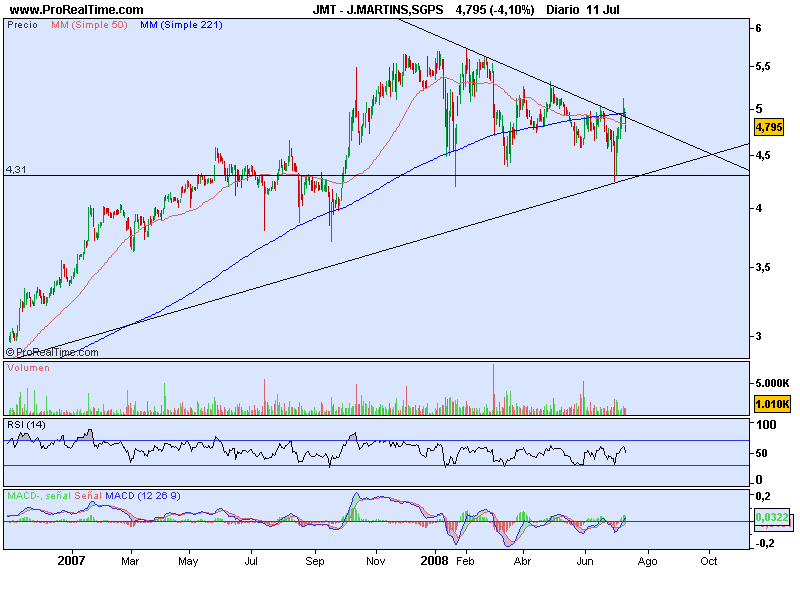This screenshot has width=800, height=600.
Task: Click the Diario 11 Jul timeframe label
Action: [x=583, y=10]
